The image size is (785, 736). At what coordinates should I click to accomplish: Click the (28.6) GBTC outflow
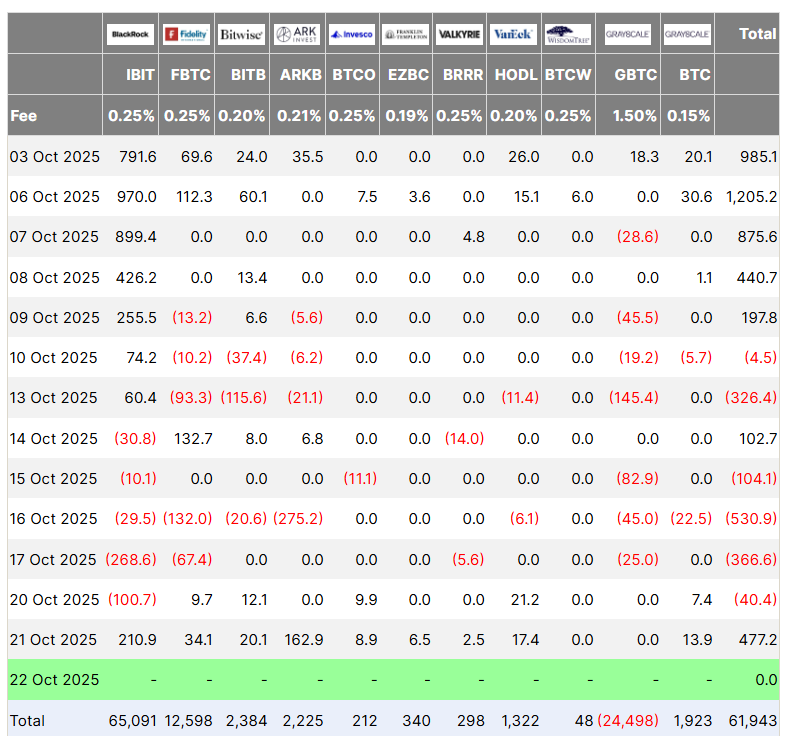(638, 236)
